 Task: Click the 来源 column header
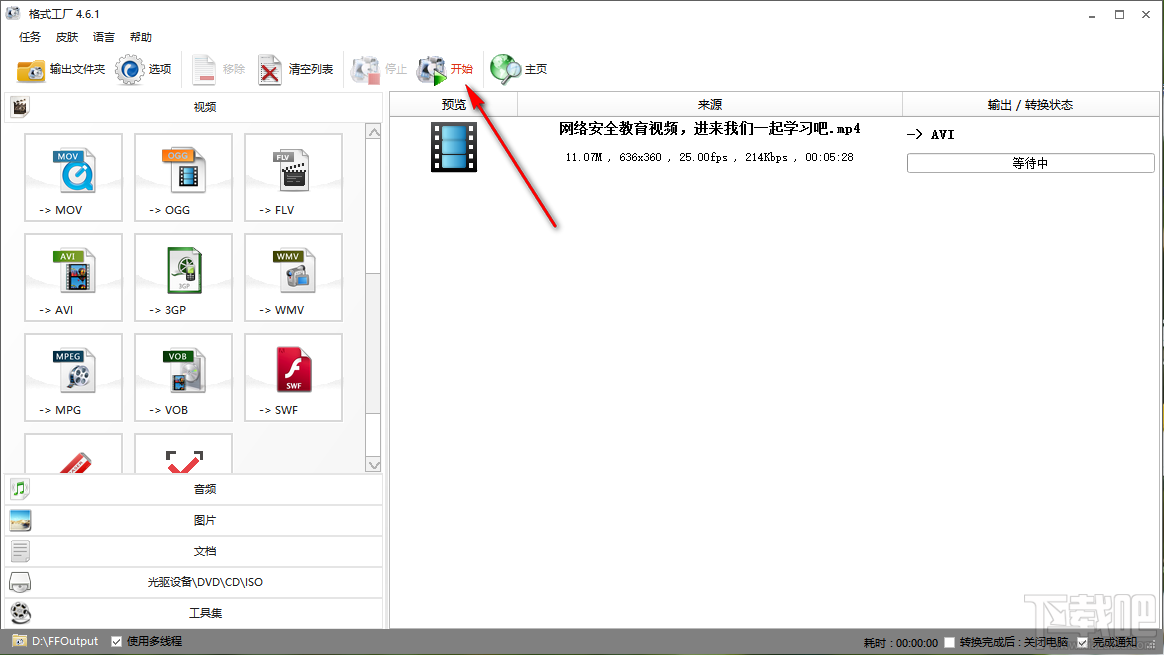(710, 105)
